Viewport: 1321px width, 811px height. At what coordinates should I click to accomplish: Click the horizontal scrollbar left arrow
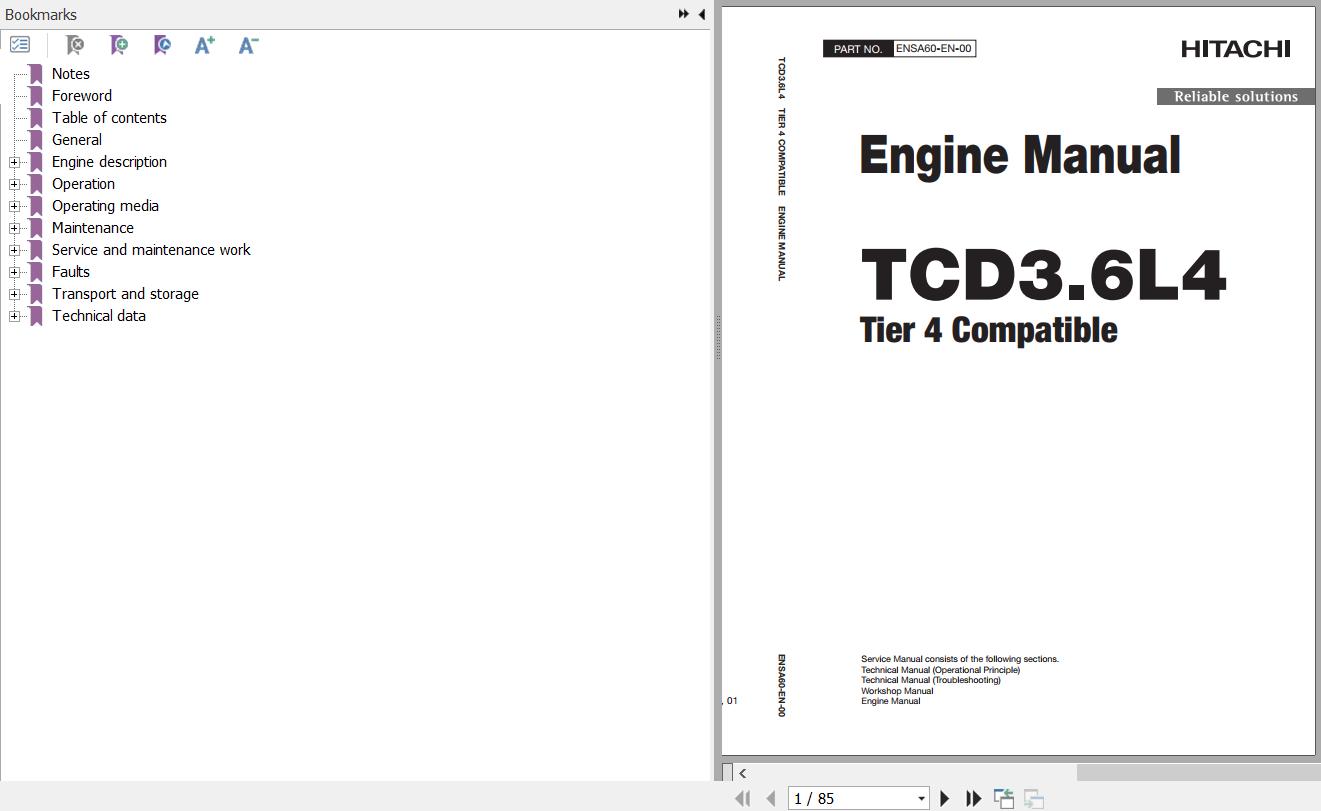pyautogui.click(x=742, y=773)
